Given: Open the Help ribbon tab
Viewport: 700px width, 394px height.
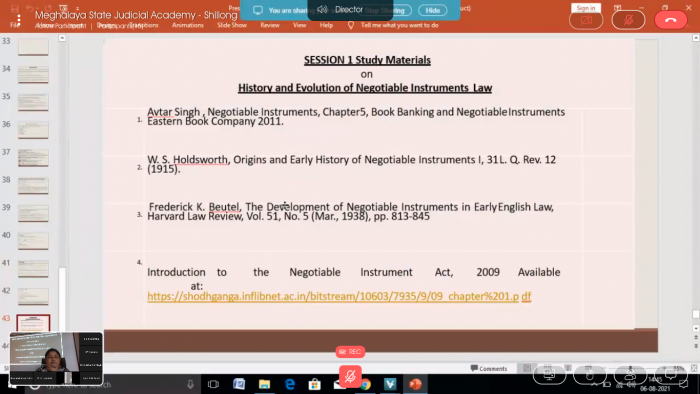Looking at the screenshot, I should [326, 25].
